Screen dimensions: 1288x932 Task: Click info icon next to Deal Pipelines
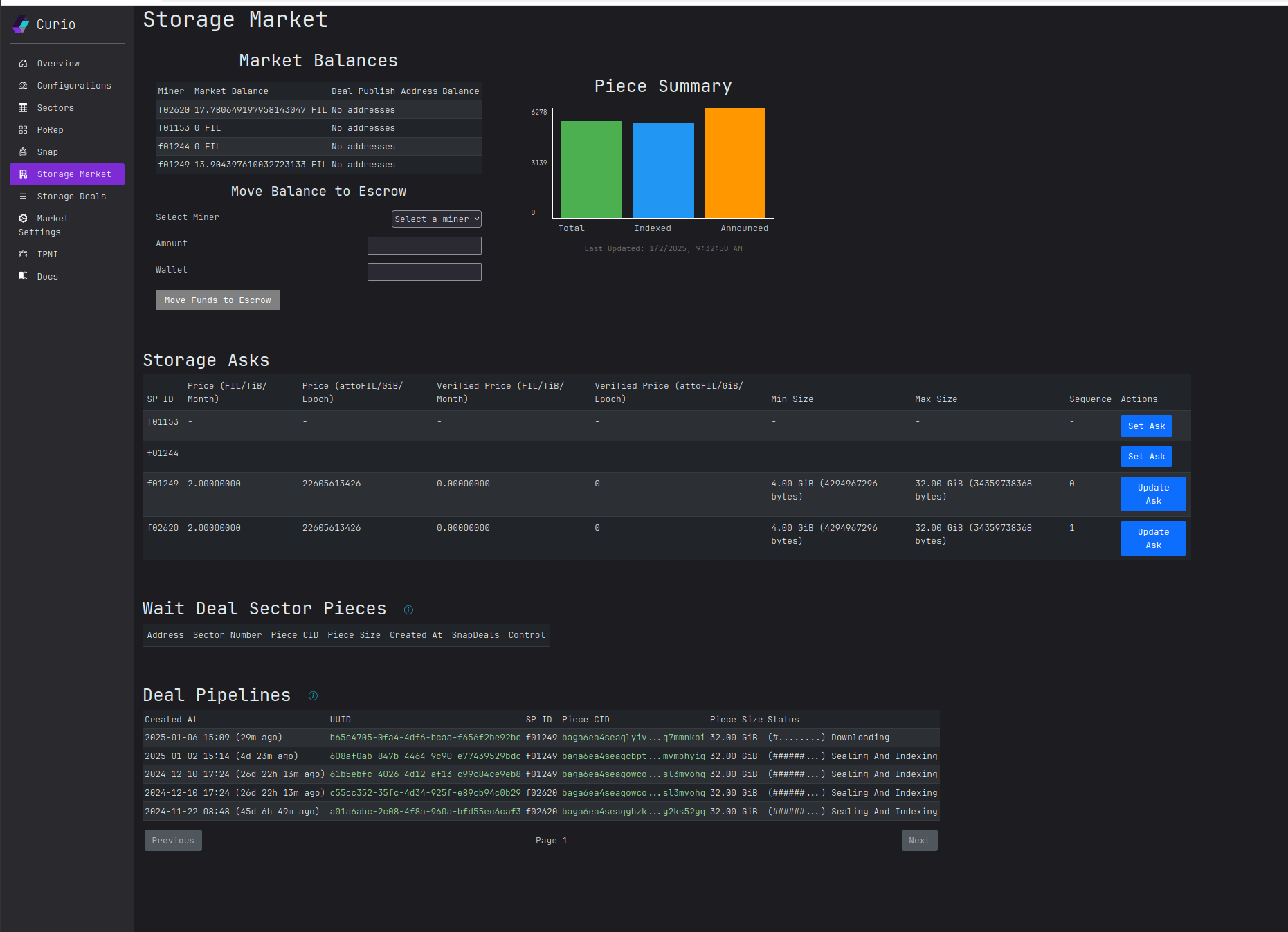313,696
